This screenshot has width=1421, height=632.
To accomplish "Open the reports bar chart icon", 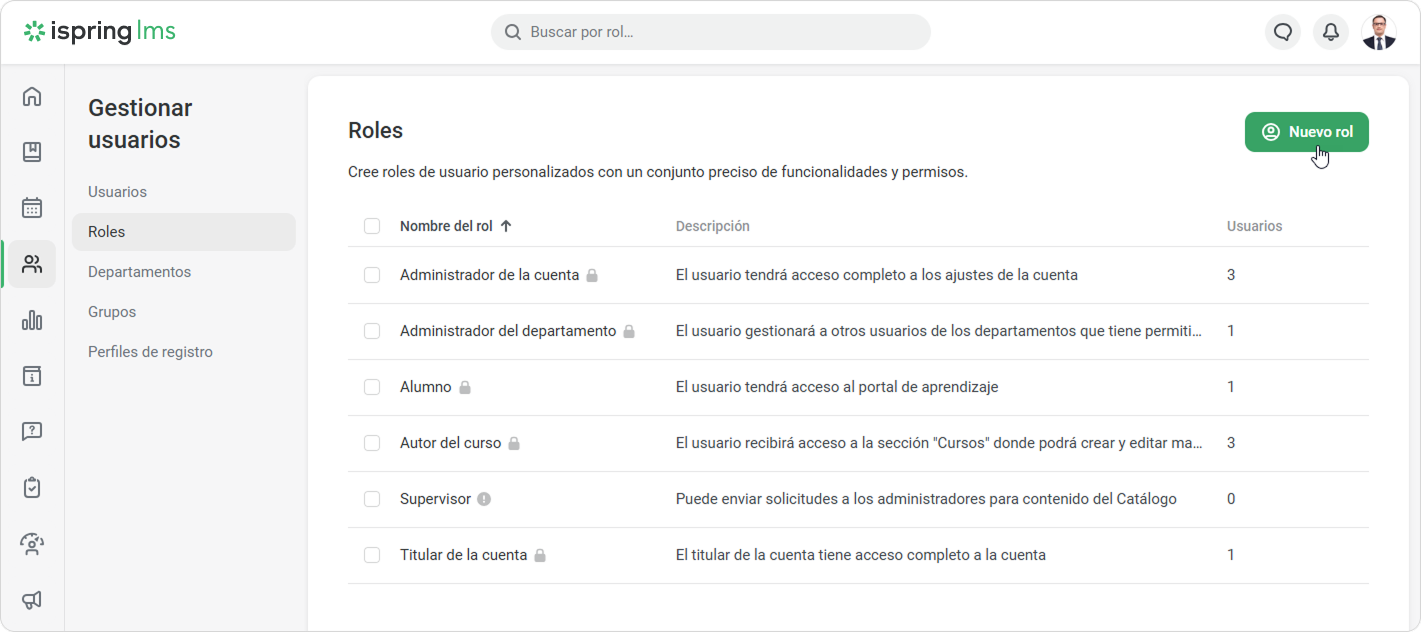I will point(32,320).
